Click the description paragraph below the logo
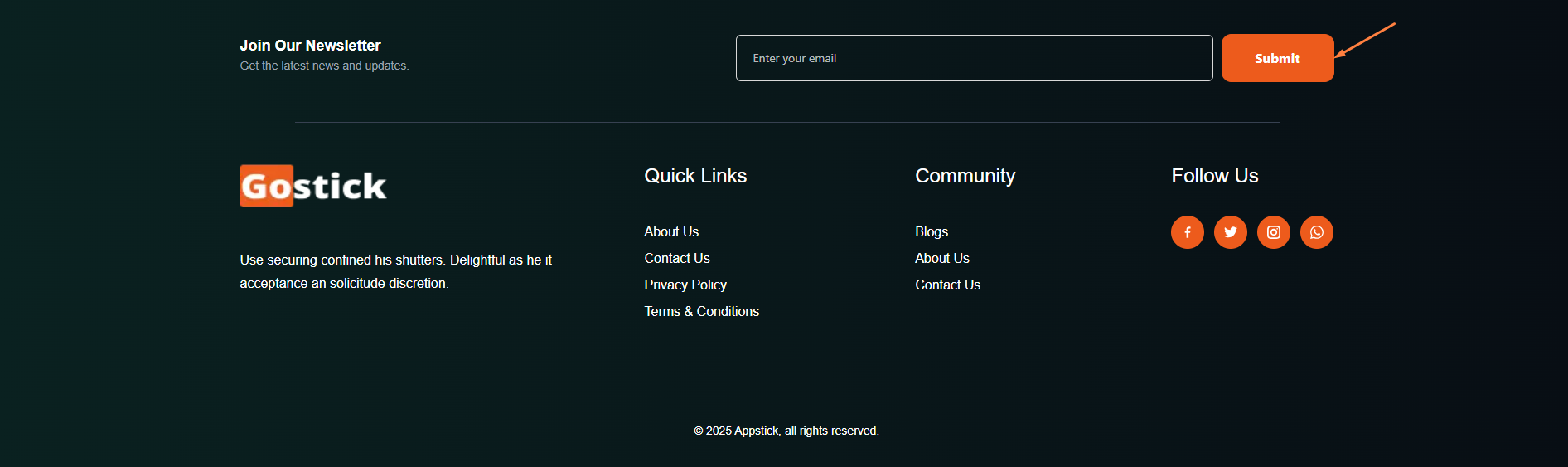This screenshot has width=1568, height=467. (x=395, y=271)
